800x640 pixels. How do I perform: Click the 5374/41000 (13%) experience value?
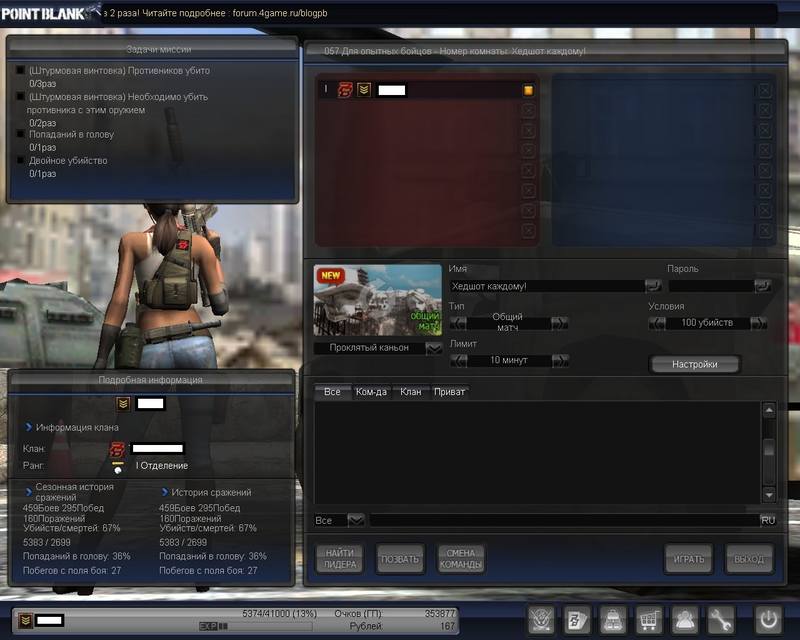click(279, 613)
